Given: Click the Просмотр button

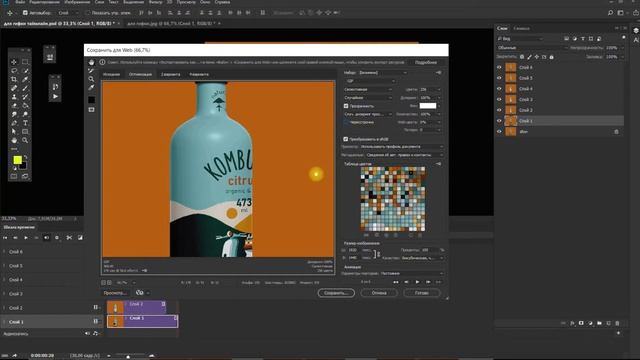Looking at the screenshot, I should pyautogui.click(x=116, y=293).
